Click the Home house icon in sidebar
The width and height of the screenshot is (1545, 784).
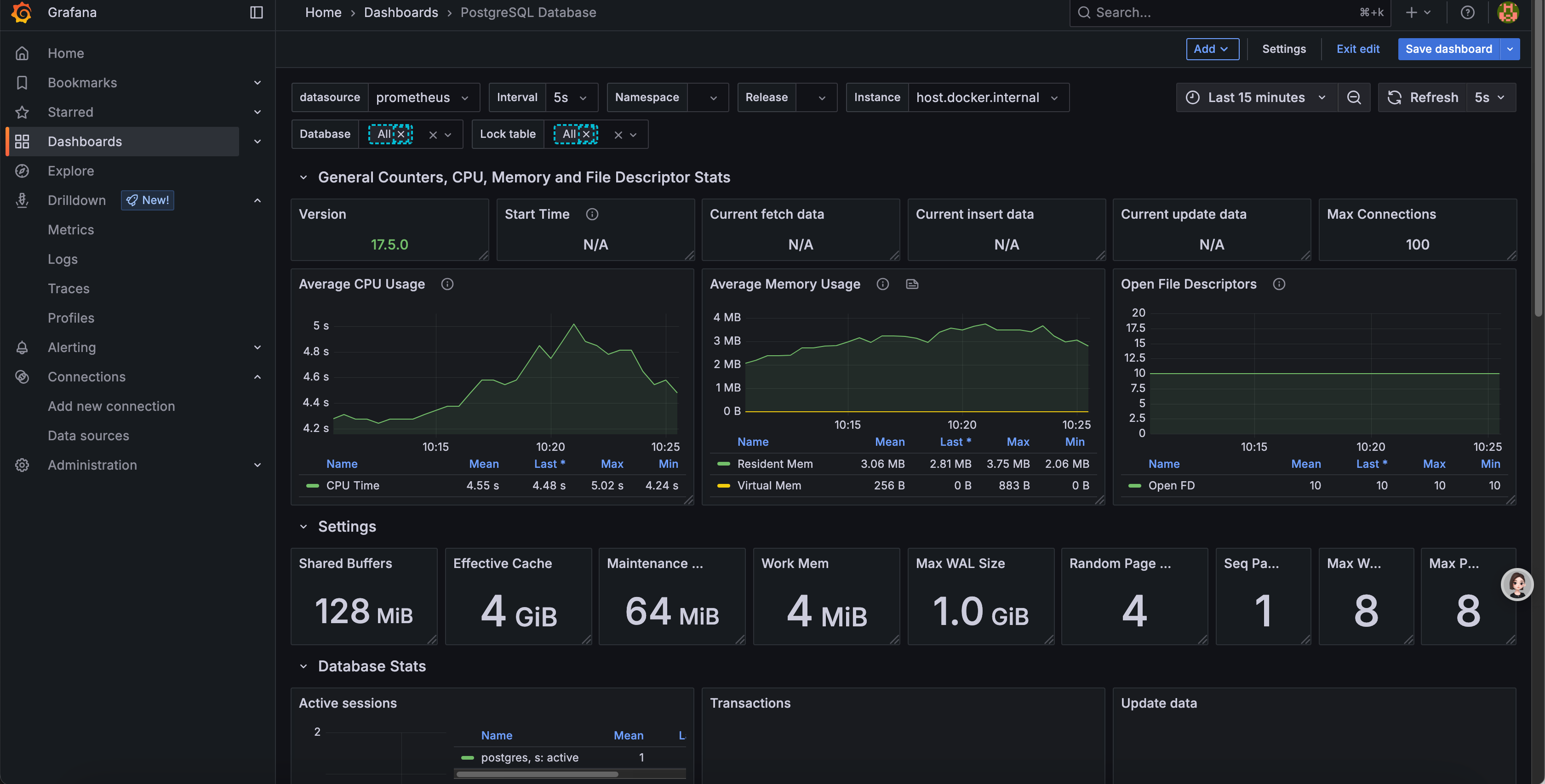[x=22, y=53]
